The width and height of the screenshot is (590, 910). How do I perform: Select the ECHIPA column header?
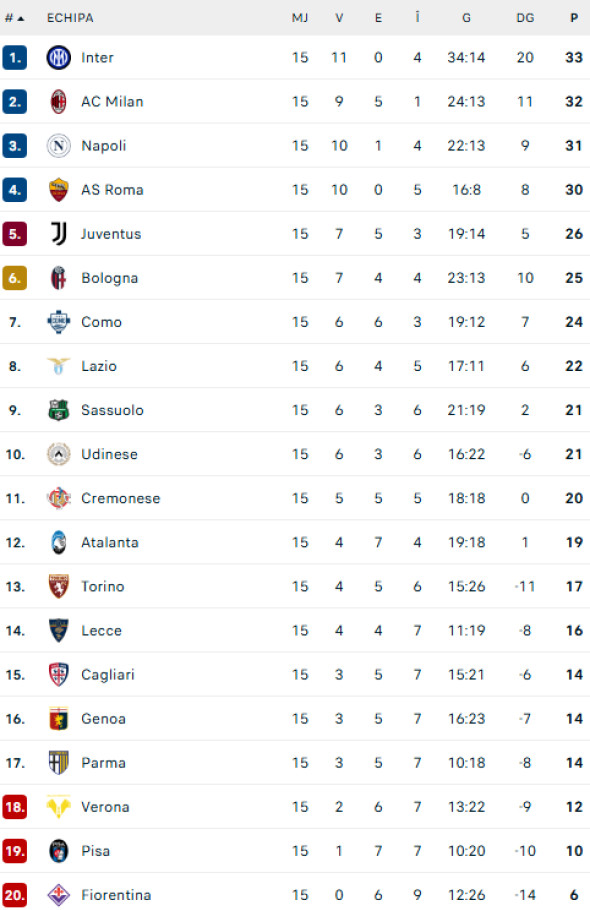pos(66,17)
